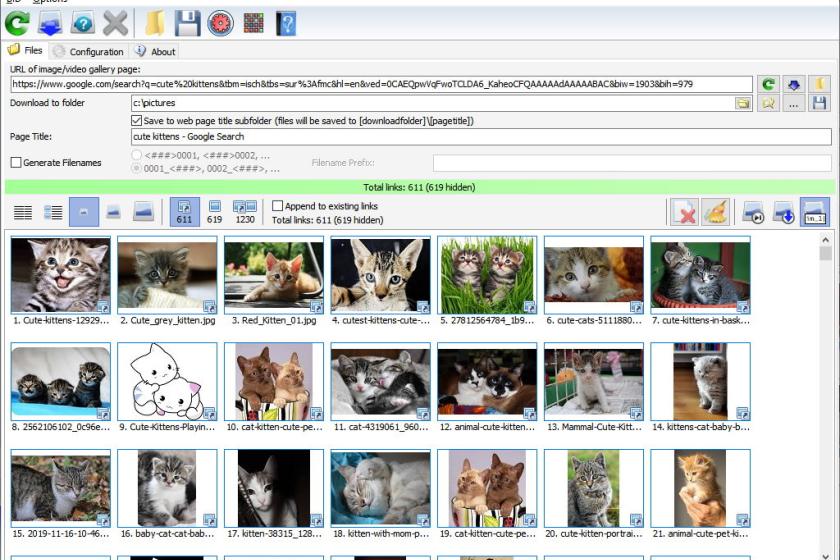Viewport: 840px width, 560px height.
Task: Click the Filename Prefix input field
Action: 632,163
